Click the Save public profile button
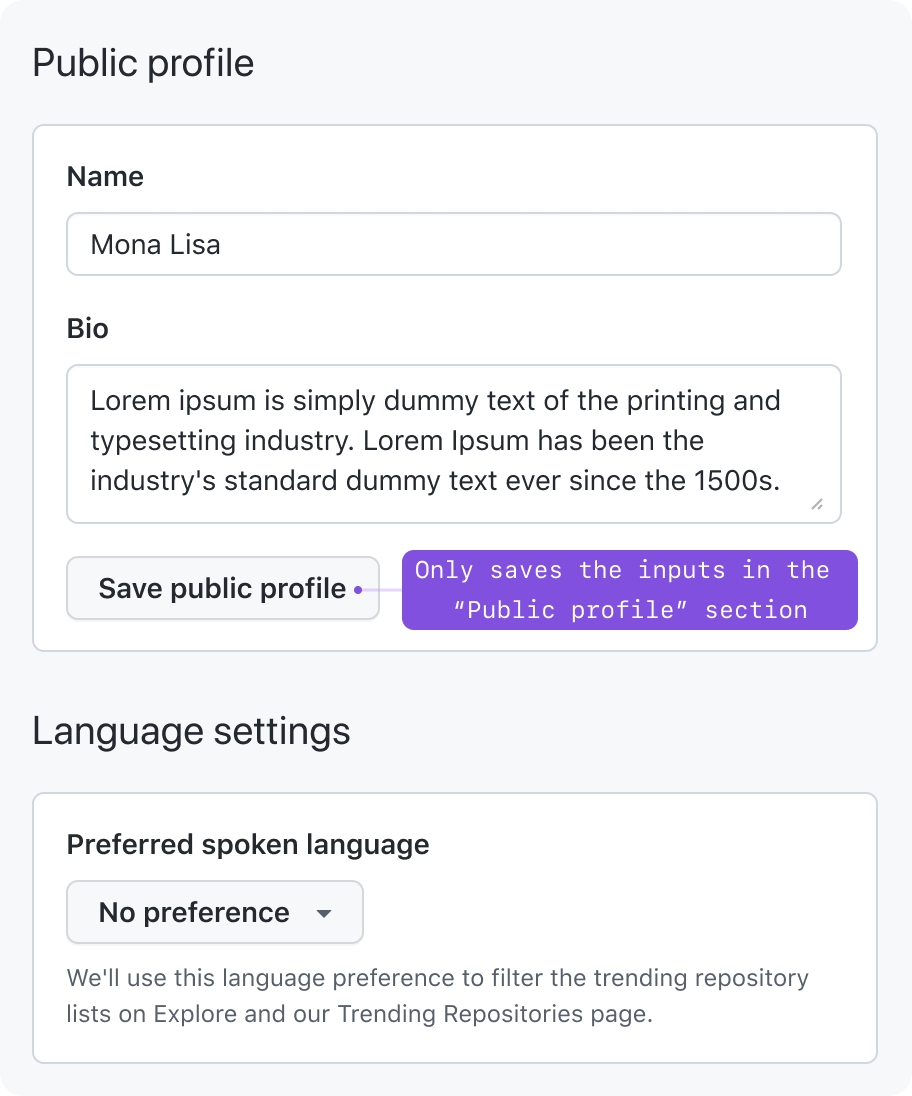 (222, 588)
